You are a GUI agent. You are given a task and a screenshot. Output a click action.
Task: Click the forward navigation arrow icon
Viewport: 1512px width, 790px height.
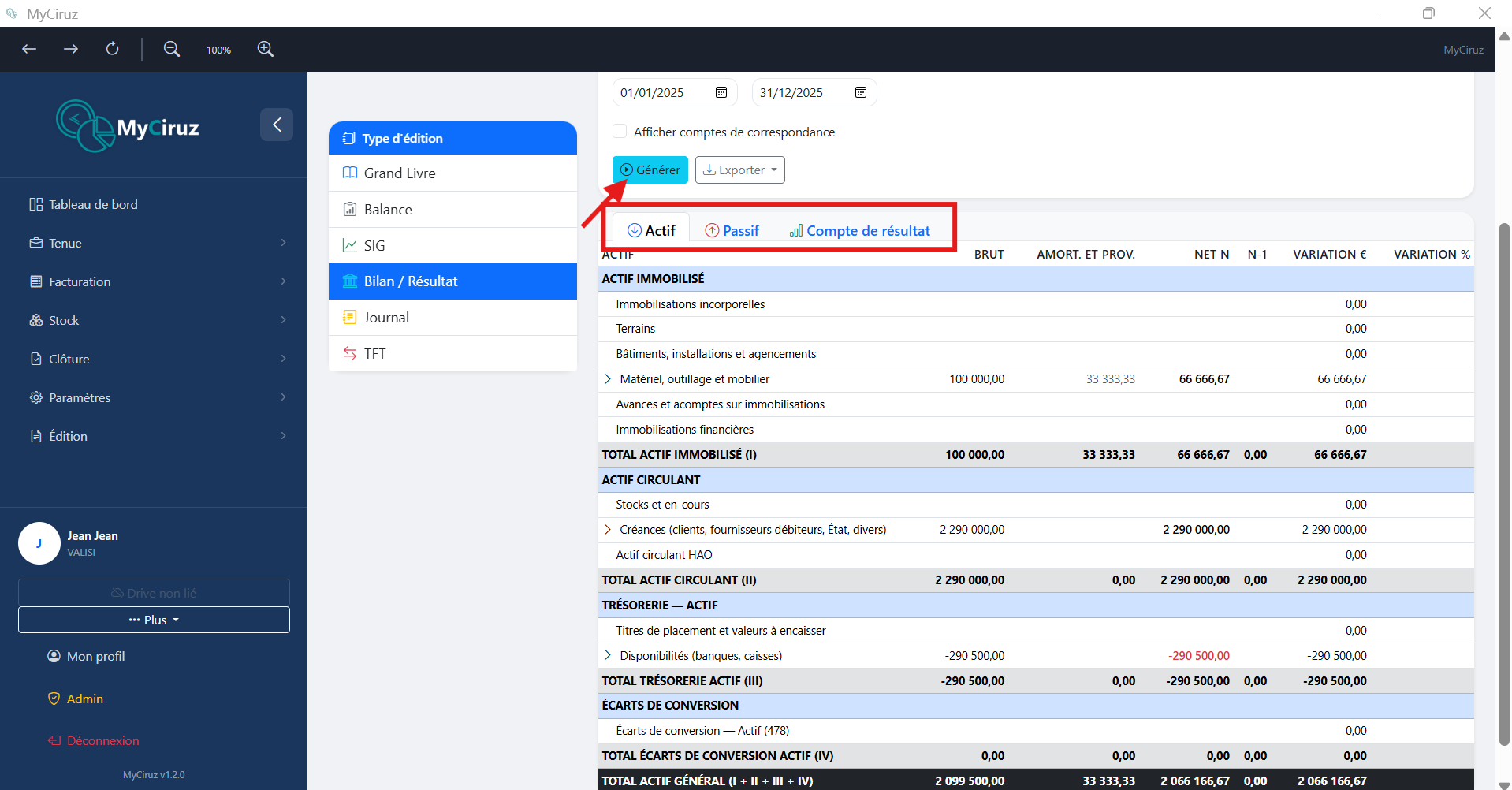pyautogui.click(x=71, y=49)
